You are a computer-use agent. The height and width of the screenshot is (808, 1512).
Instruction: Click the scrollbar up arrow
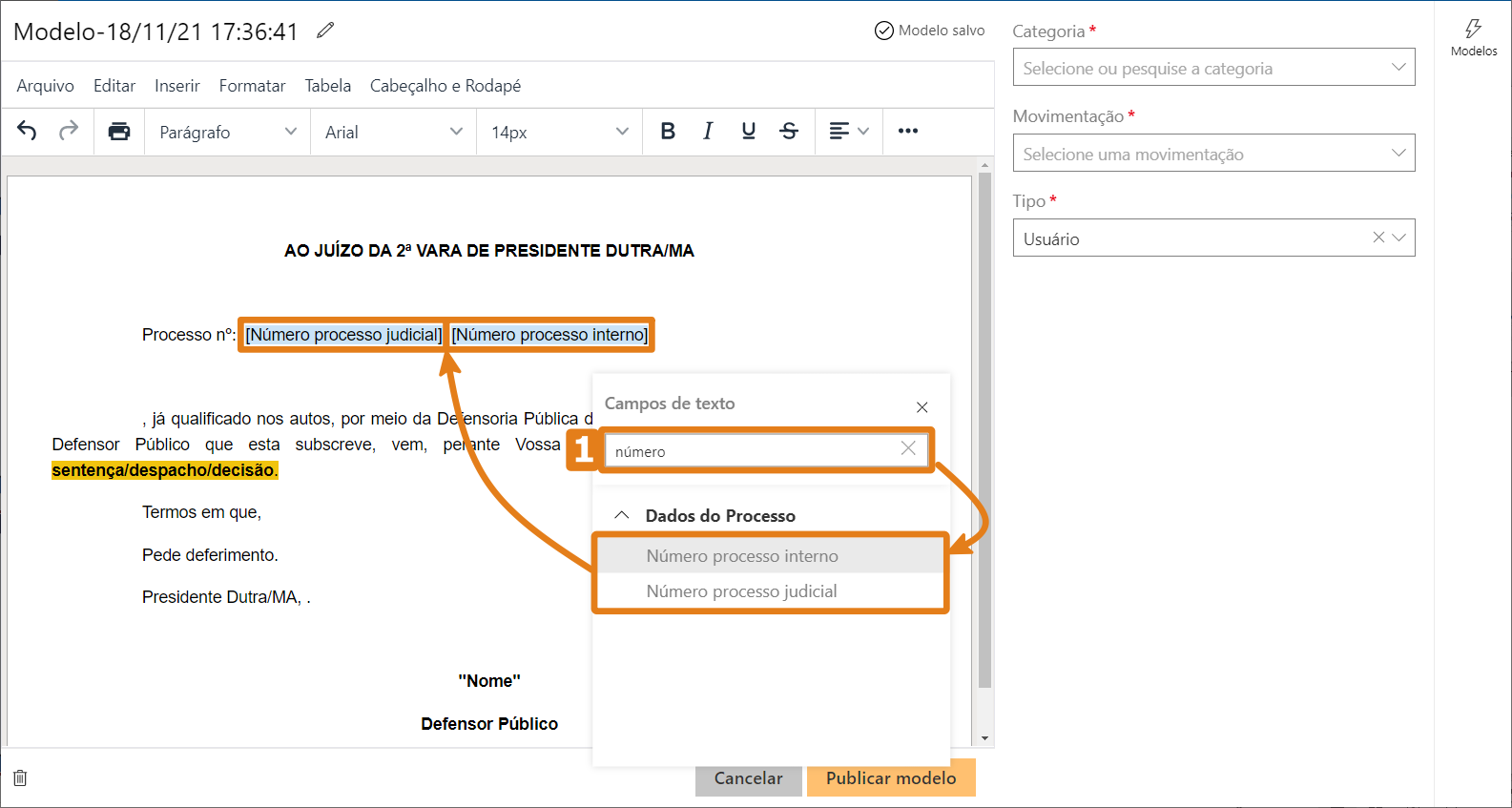click(x=984, y=166)
